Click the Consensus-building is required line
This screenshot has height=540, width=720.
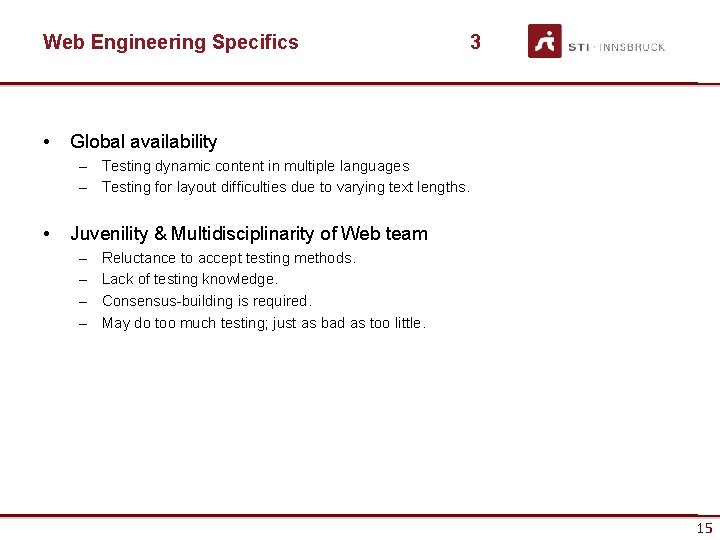pyautogui.click(x=207, y=301)
